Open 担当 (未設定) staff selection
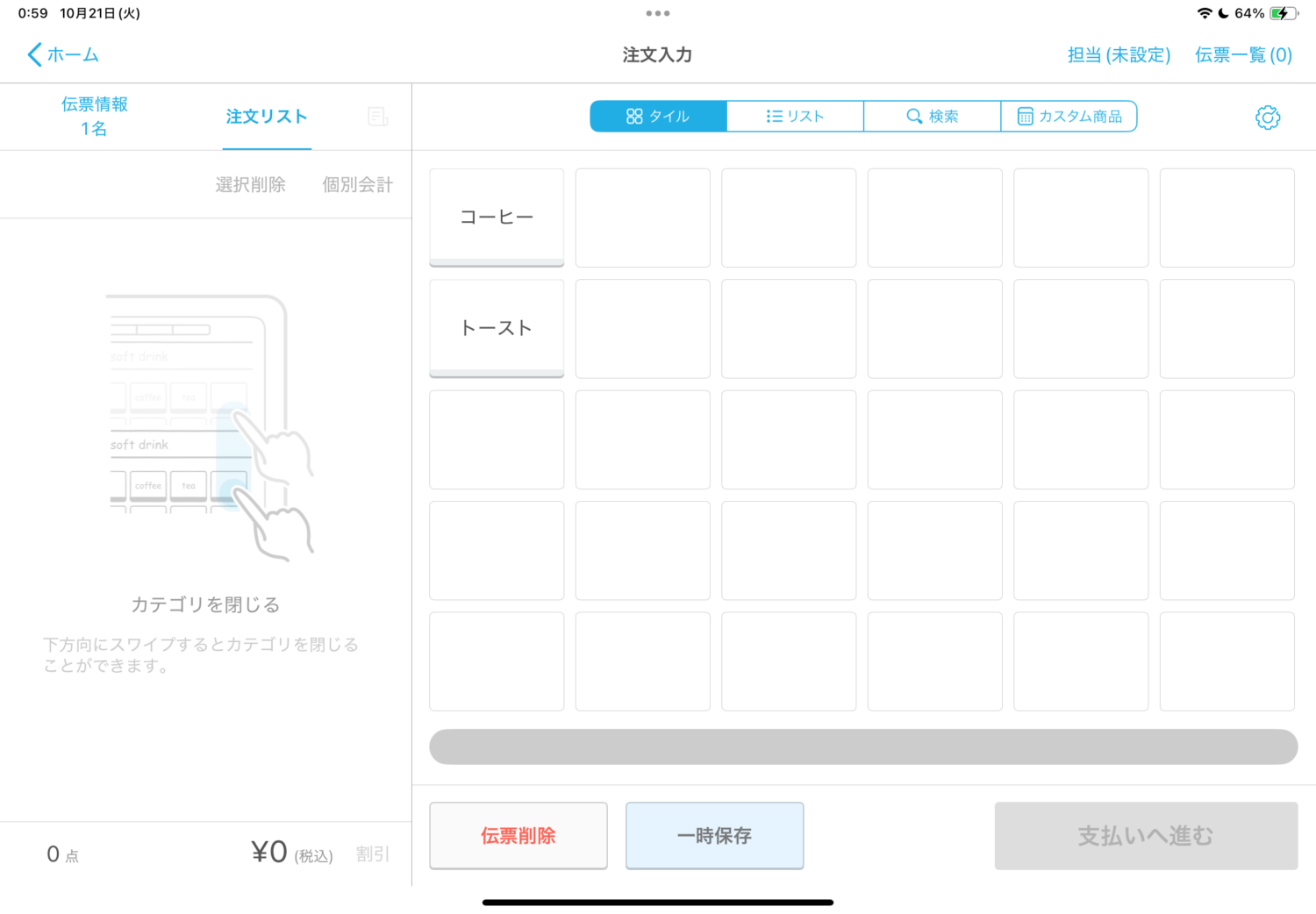 coord(1119,55)
